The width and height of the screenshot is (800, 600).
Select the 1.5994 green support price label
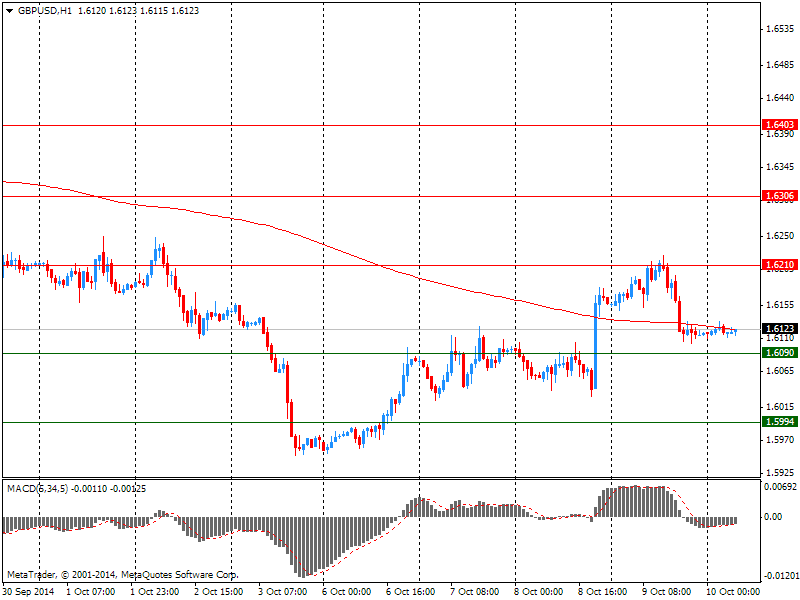click(x=780, y=422)
